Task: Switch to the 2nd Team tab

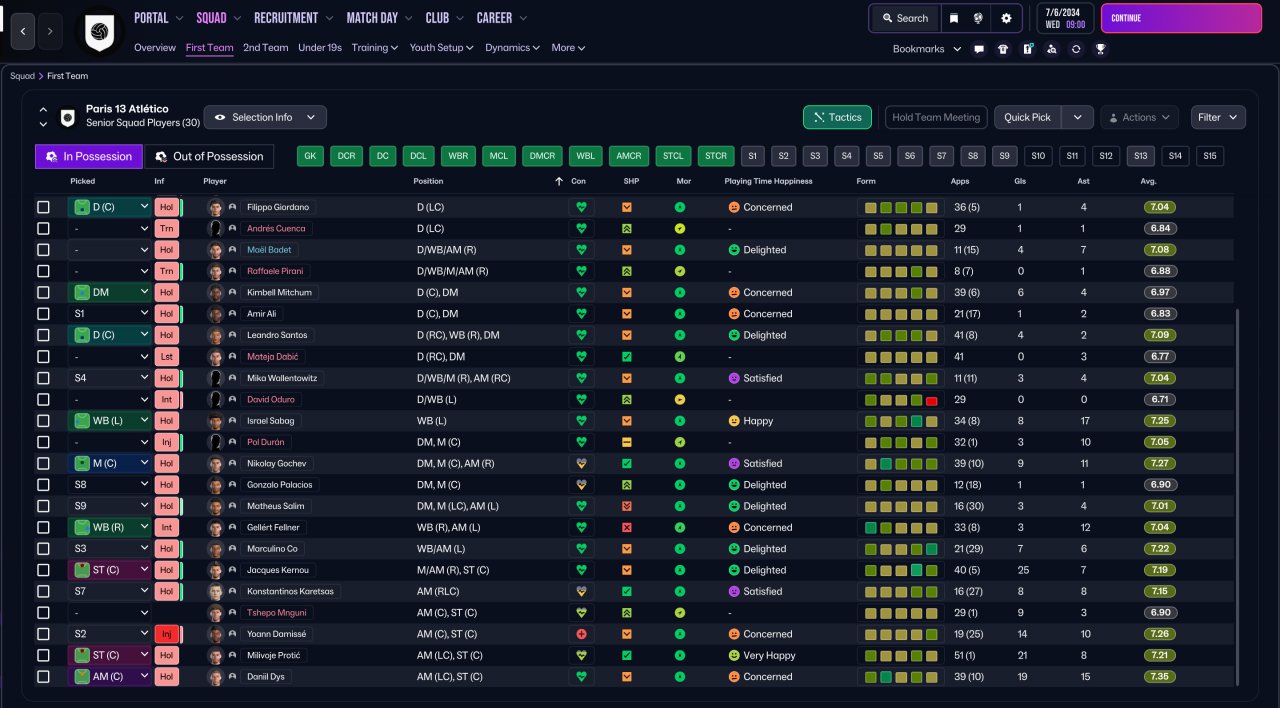Action: (265, 47)
